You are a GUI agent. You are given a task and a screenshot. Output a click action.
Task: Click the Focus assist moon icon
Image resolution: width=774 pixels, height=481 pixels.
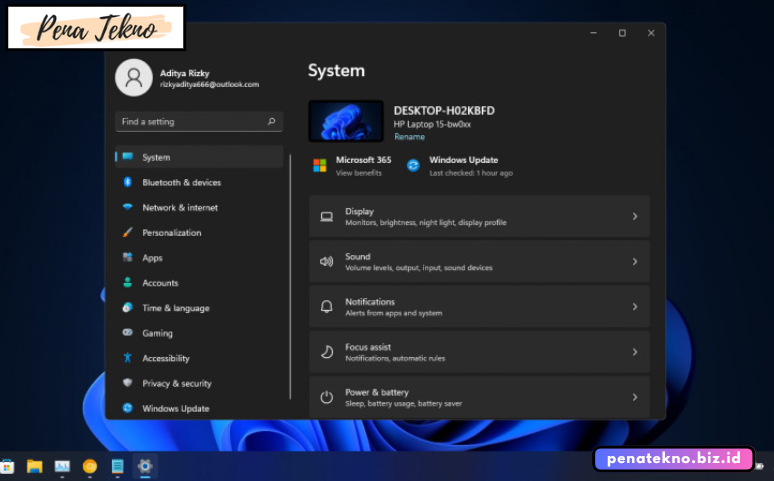(327, 352)
